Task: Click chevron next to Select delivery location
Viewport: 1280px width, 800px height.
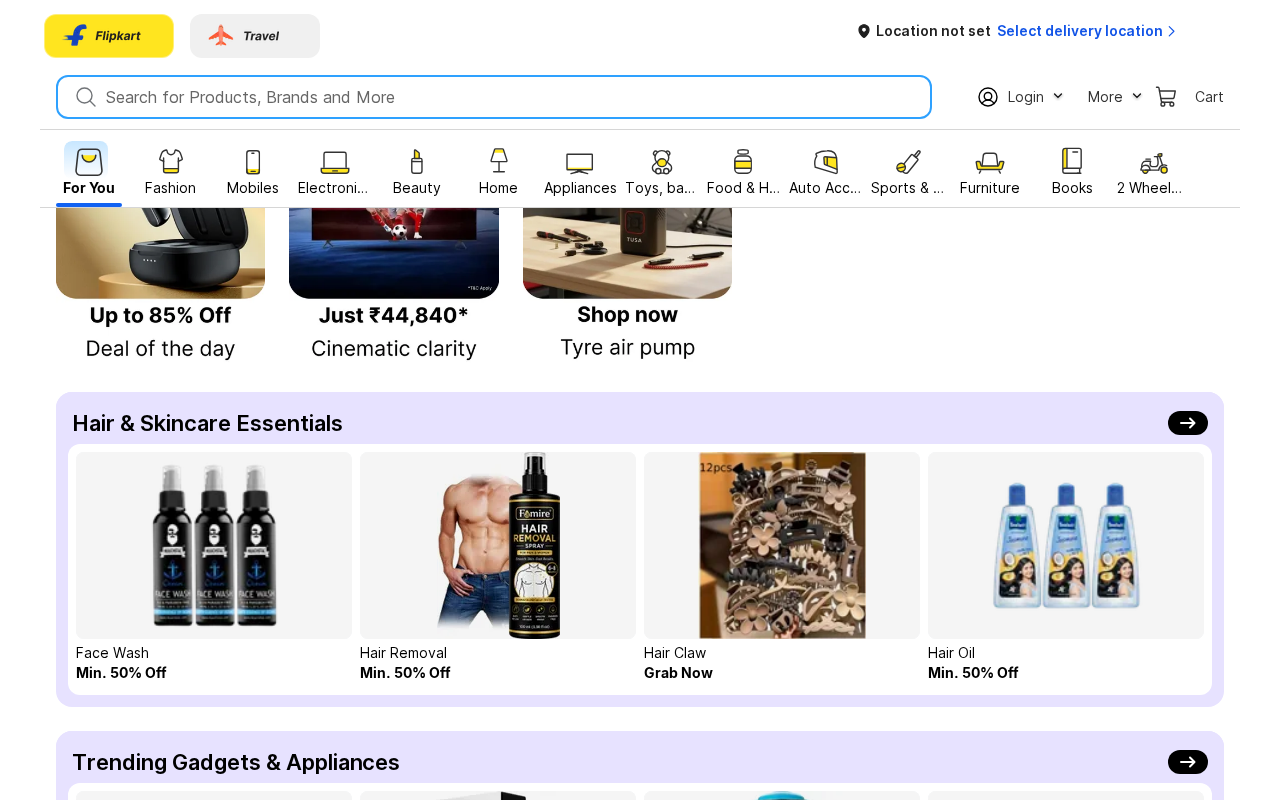Action: [x=1172, y=31]
